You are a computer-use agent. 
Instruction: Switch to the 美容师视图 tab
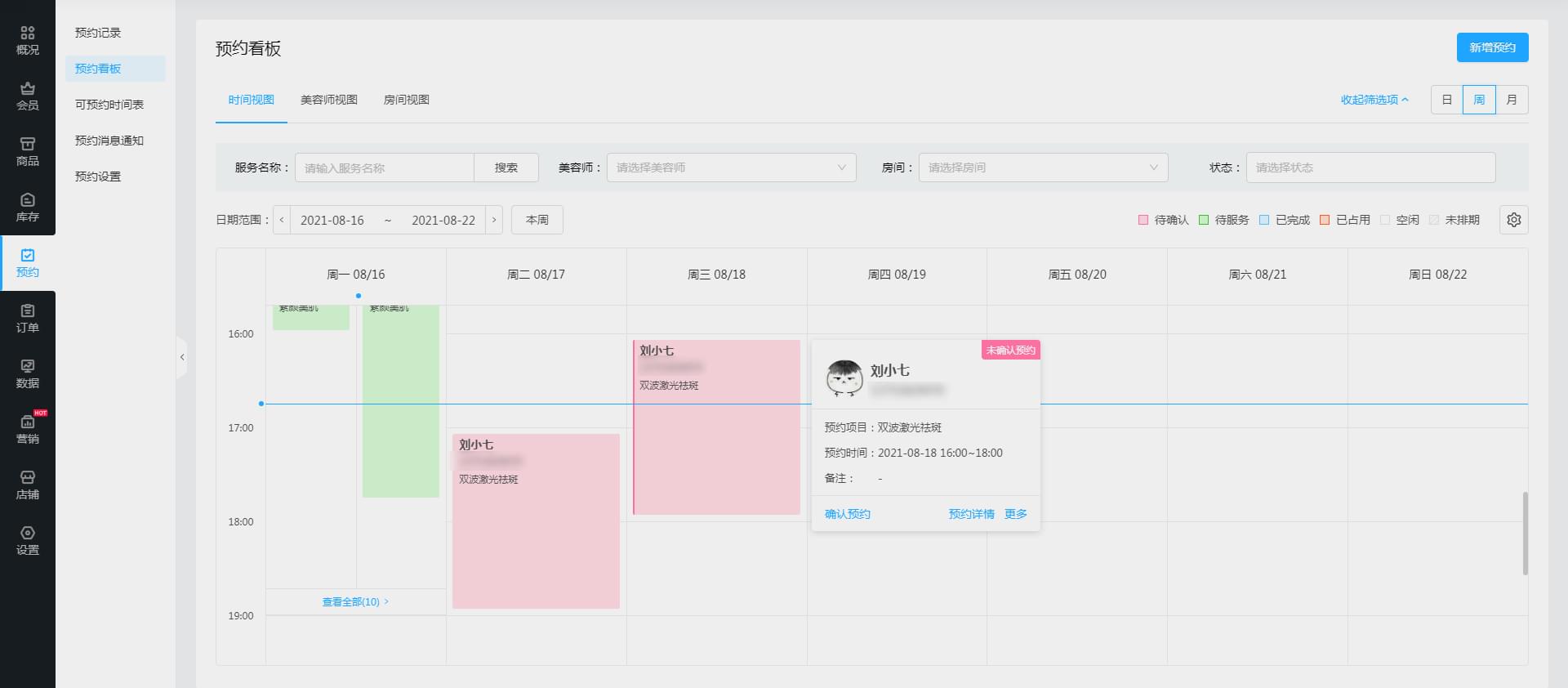(328, 100)
